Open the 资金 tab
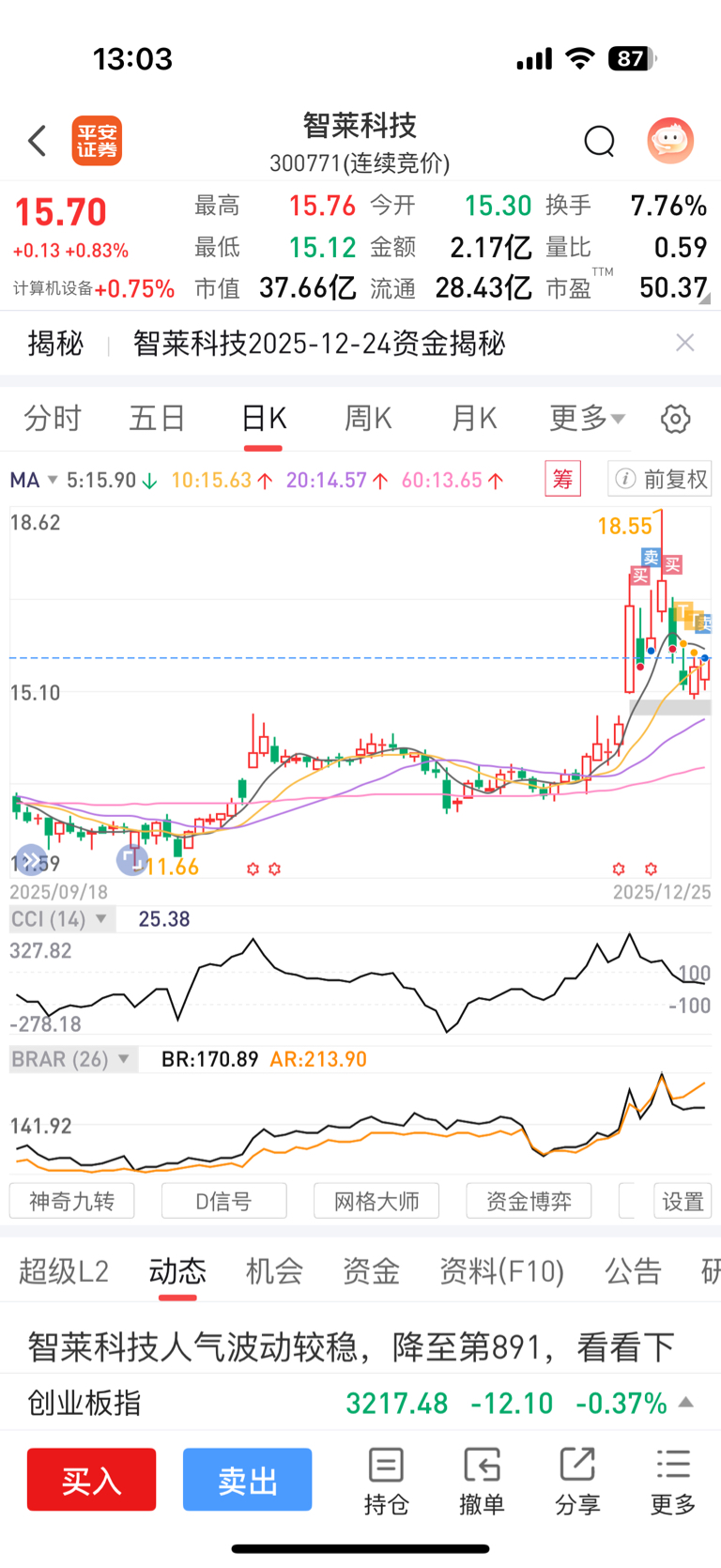 coord(371,1271)
